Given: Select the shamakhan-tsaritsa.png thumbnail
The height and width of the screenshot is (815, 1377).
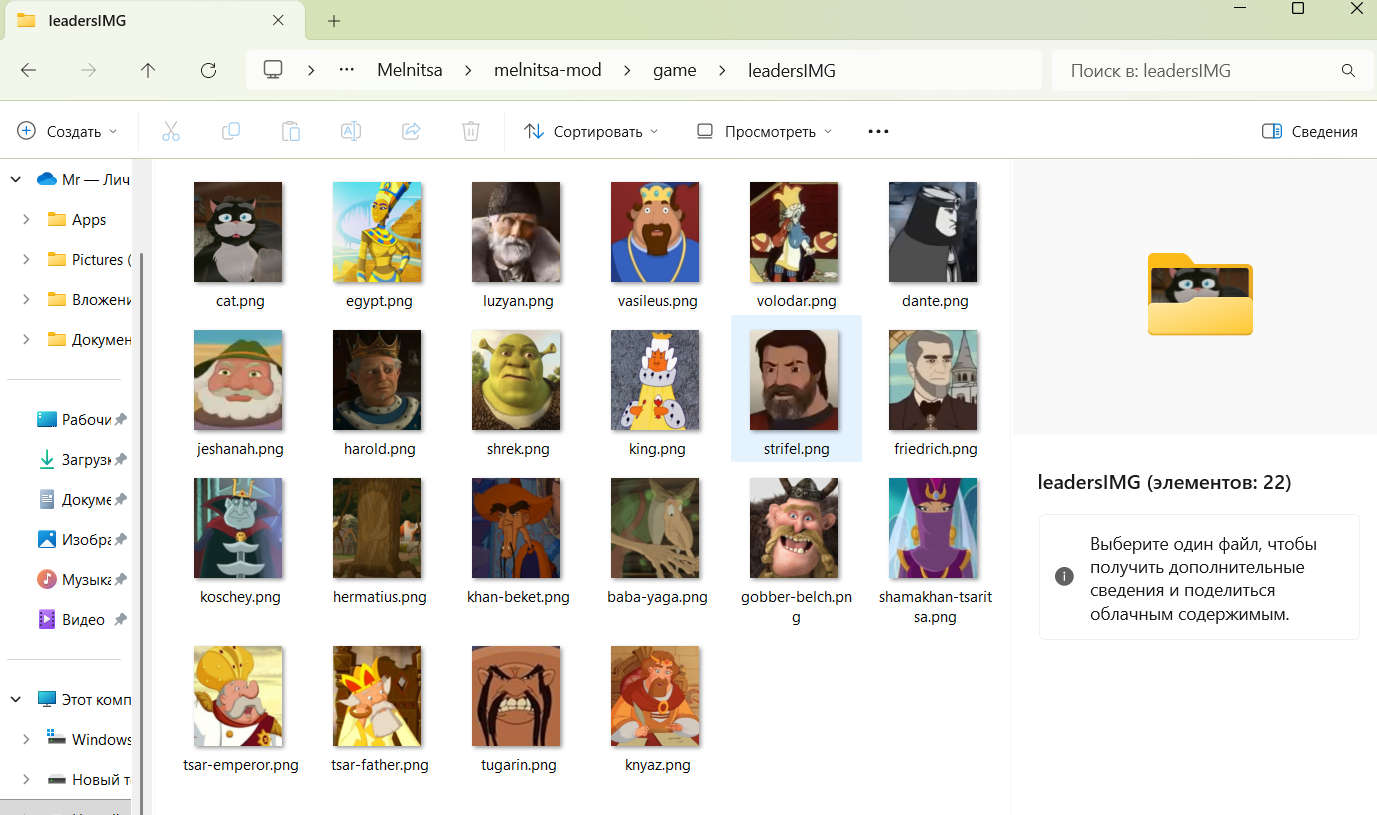Looking at the screenshot, I should click(x=933, y=528).
